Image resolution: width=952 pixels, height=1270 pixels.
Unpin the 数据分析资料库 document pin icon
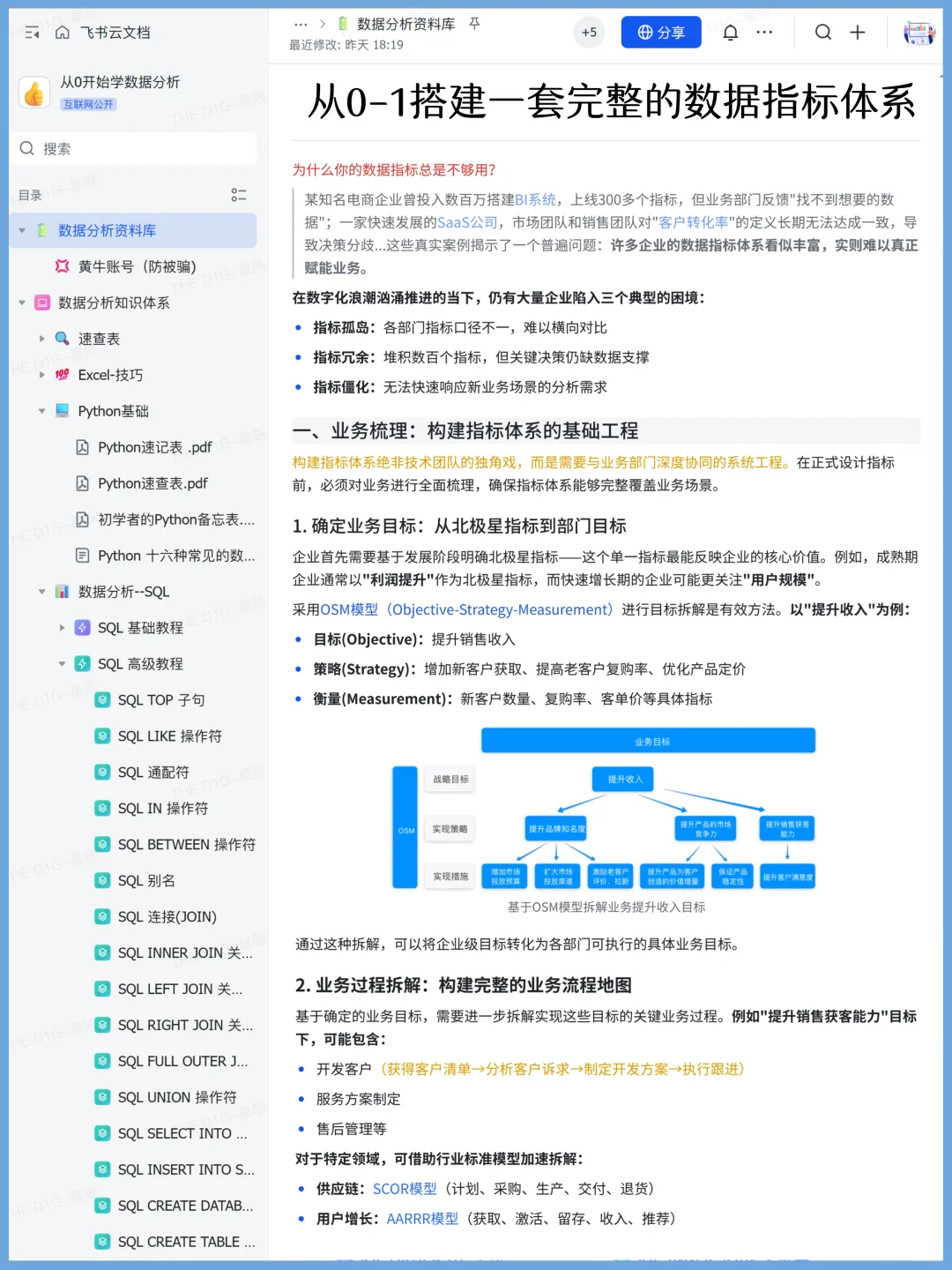pos(473,25)
